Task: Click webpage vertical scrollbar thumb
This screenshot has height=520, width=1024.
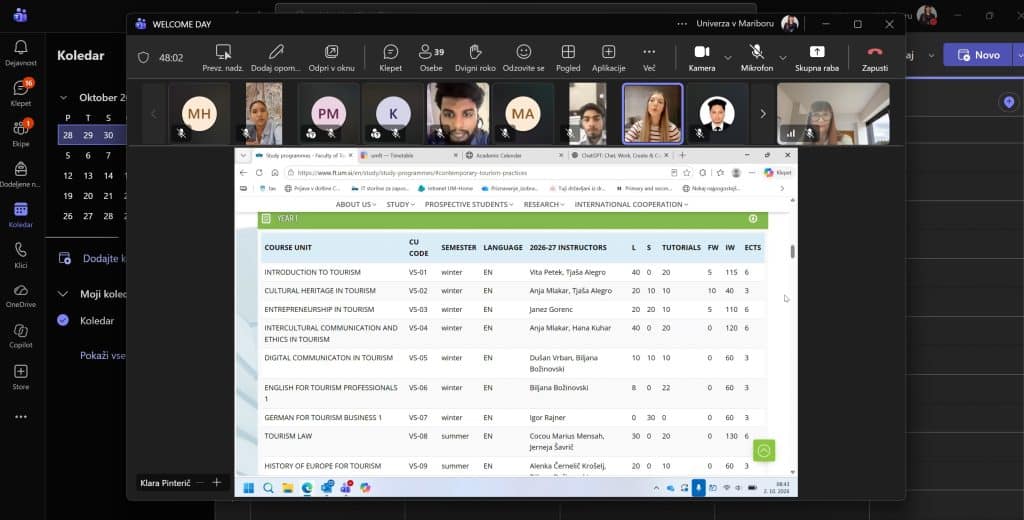Action: (793, 252)
